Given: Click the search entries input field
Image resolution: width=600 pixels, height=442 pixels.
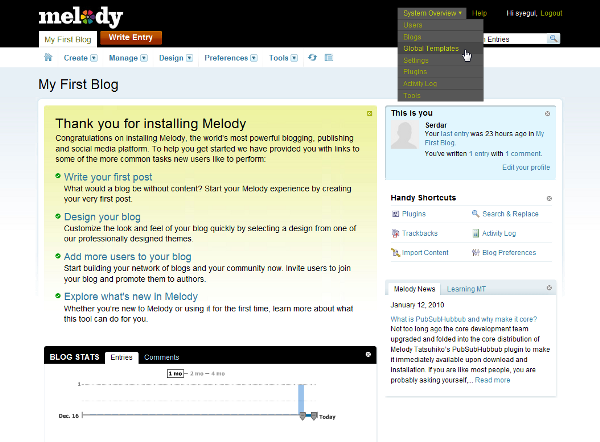Looking at the screenshot, I should tap(515, 39).
